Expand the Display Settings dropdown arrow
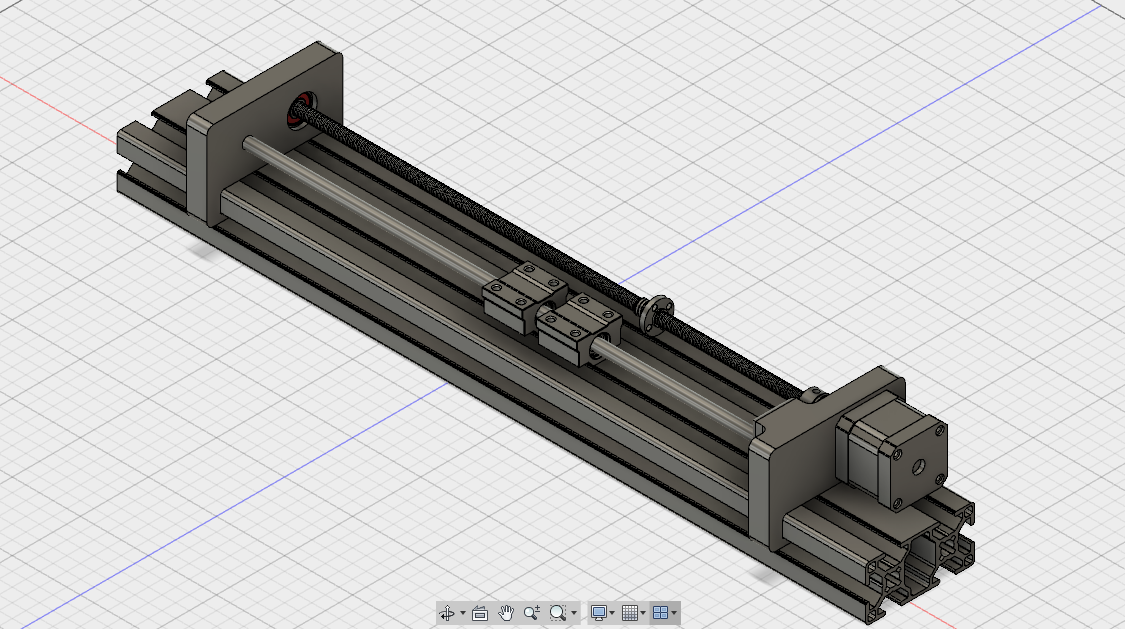Screen dimensions: 1125x629 click(x=612, y=613)
